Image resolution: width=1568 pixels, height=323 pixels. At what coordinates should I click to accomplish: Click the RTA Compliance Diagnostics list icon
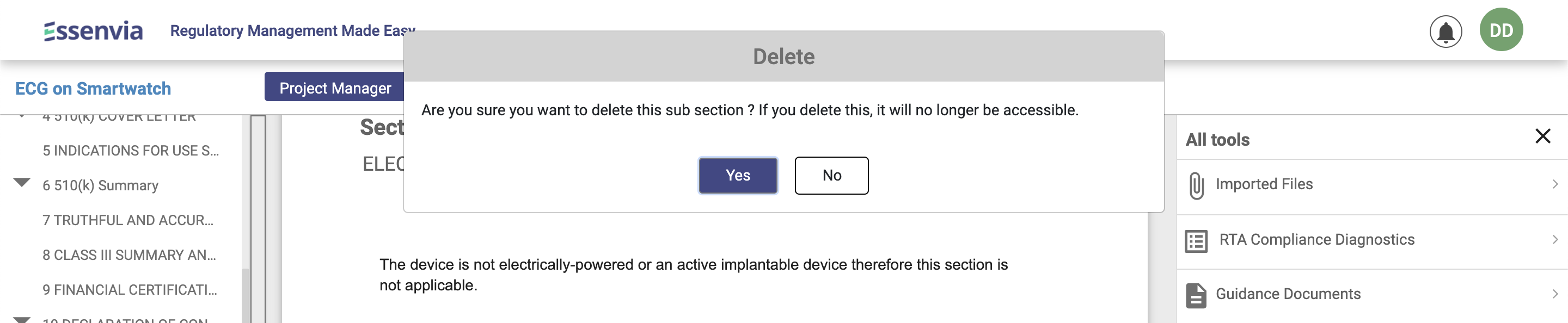pos(1196,241)
